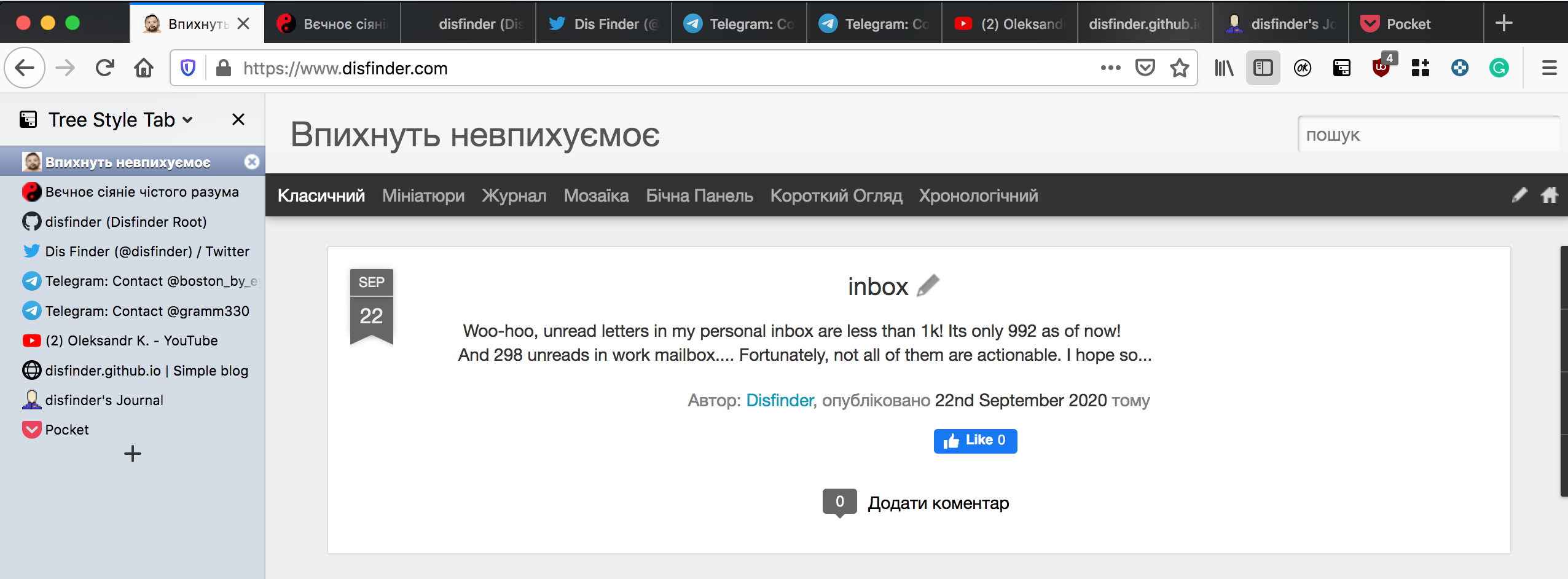Open uBlock Origin extension icon

pos(1381,68)
